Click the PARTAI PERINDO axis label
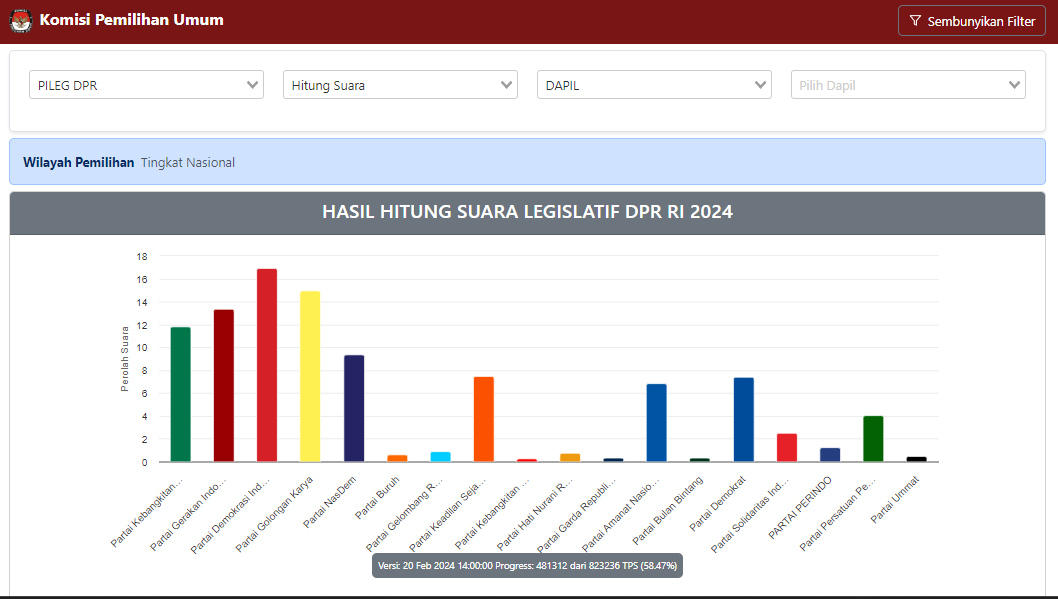The width and height of the screenshot is (1058, 599). pos(800,507)
